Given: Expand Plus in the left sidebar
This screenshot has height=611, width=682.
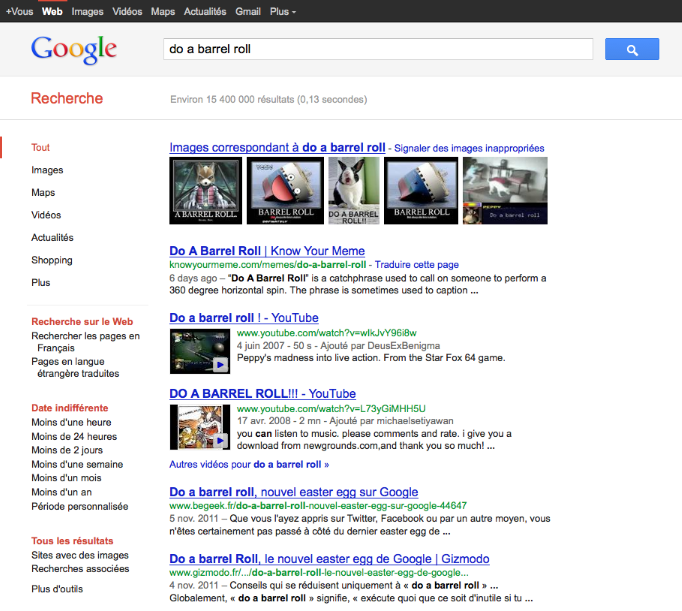Looking at the screenshot, I should pos(40,283).
